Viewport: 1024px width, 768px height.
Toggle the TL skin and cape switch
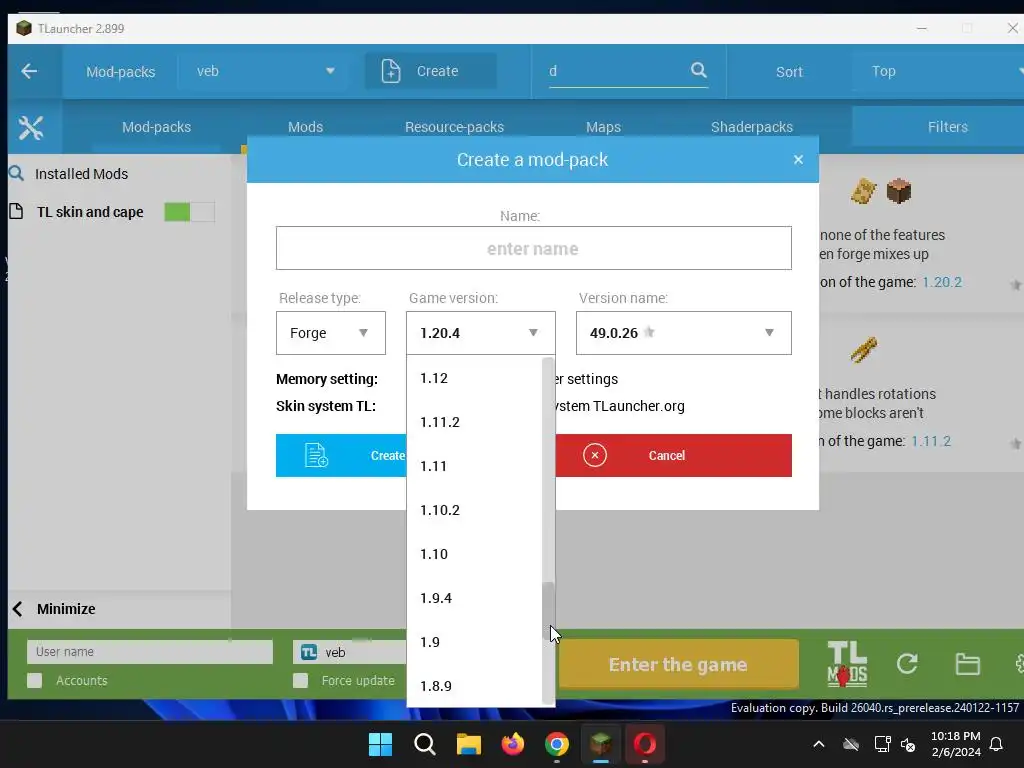click(189, 212)
